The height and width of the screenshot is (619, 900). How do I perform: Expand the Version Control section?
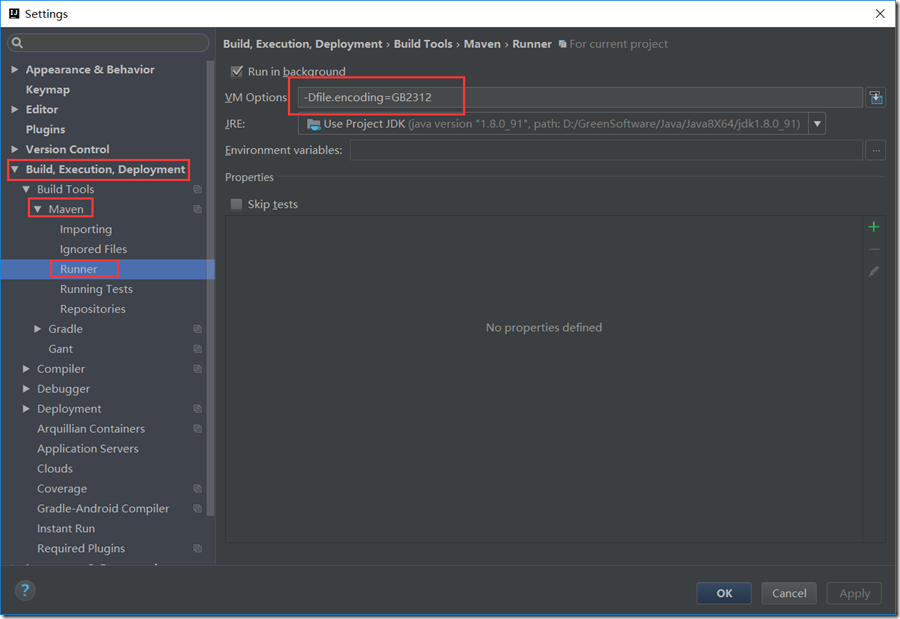[x=15, y=149]
